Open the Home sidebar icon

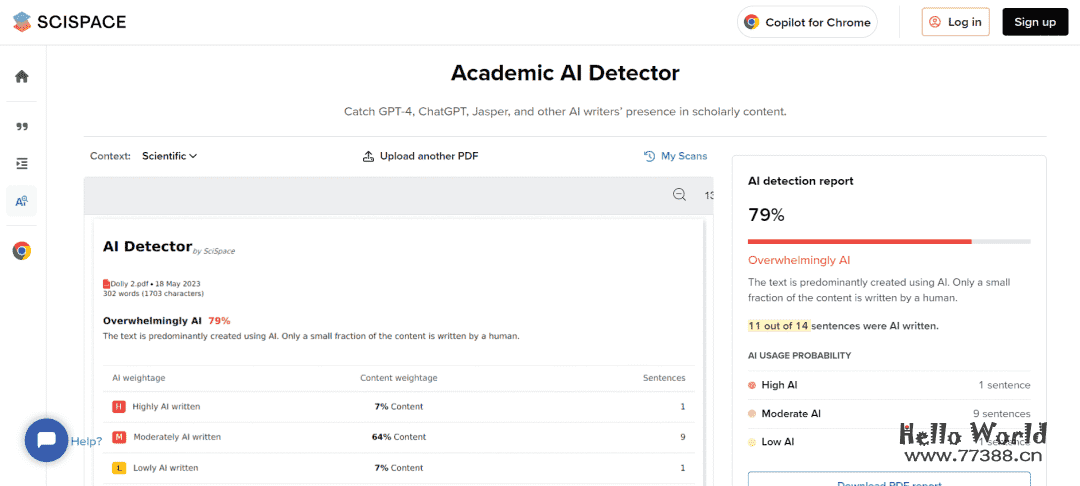click(22, 76)
